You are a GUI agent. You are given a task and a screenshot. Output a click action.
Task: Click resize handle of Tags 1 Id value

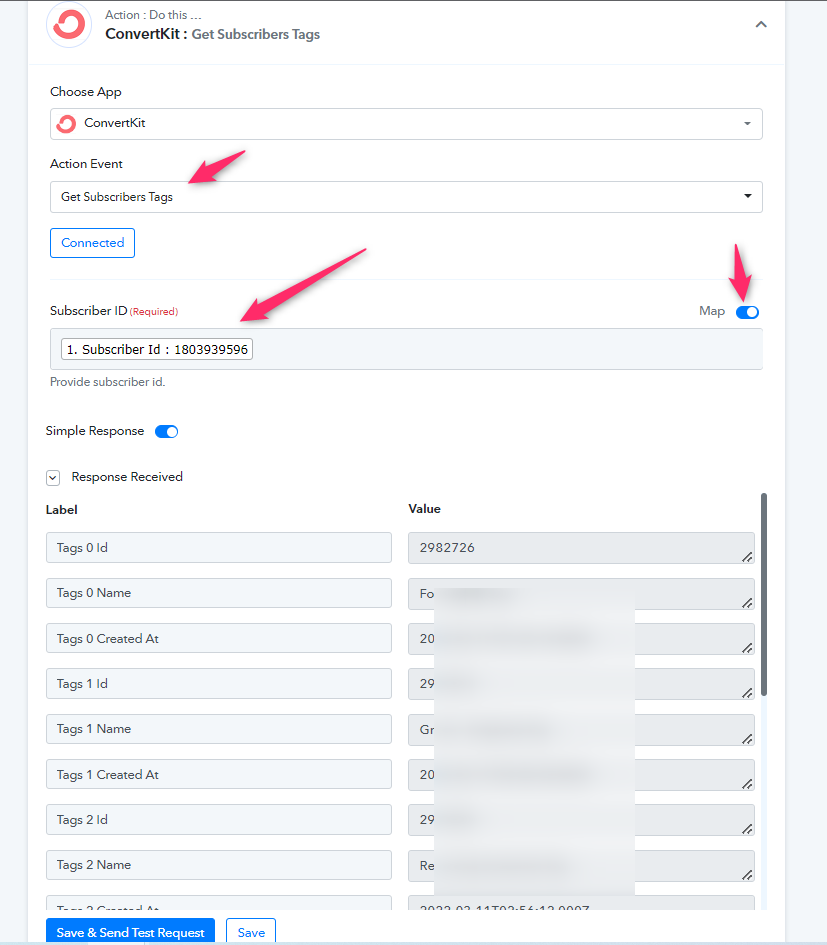[747, 693]
